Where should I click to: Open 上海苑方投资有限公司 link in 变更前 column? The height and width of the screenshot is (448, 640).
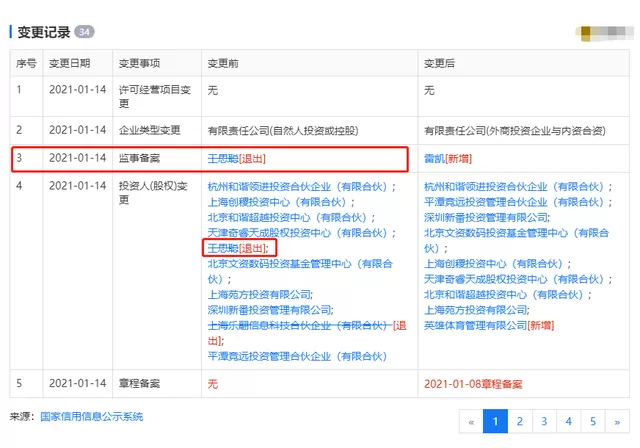pyautogui.click(x=260, y=295)
